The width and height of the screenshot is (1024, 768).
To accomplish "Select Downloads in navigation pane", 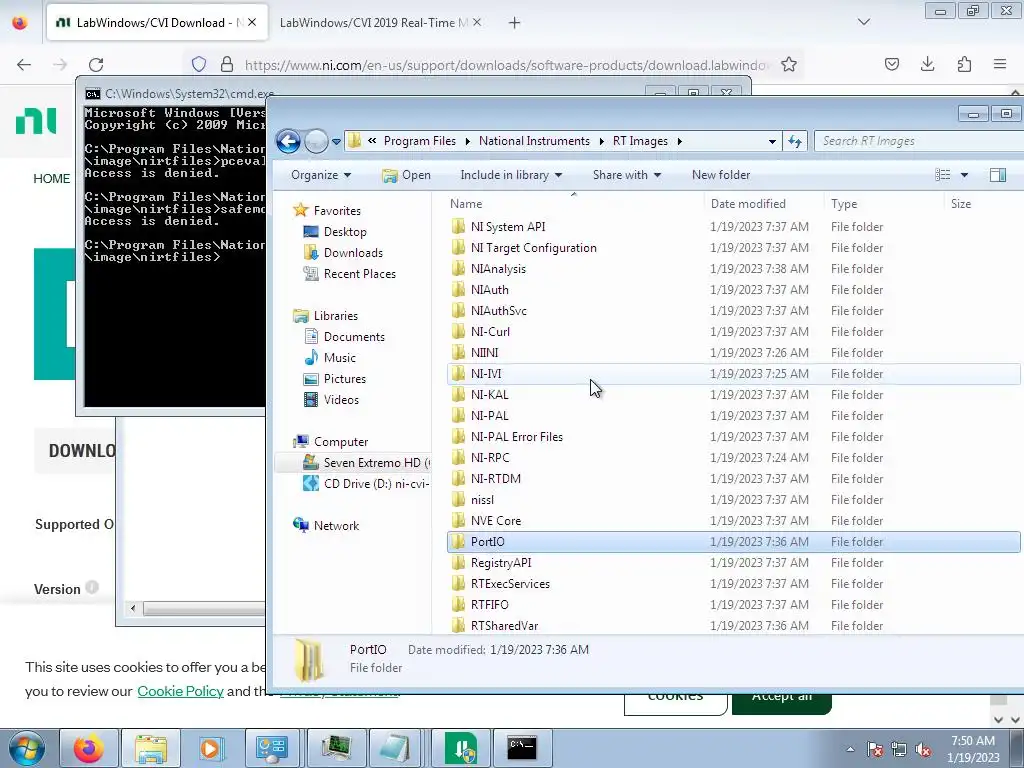I will pyautogui.click(x=353, y=253).
